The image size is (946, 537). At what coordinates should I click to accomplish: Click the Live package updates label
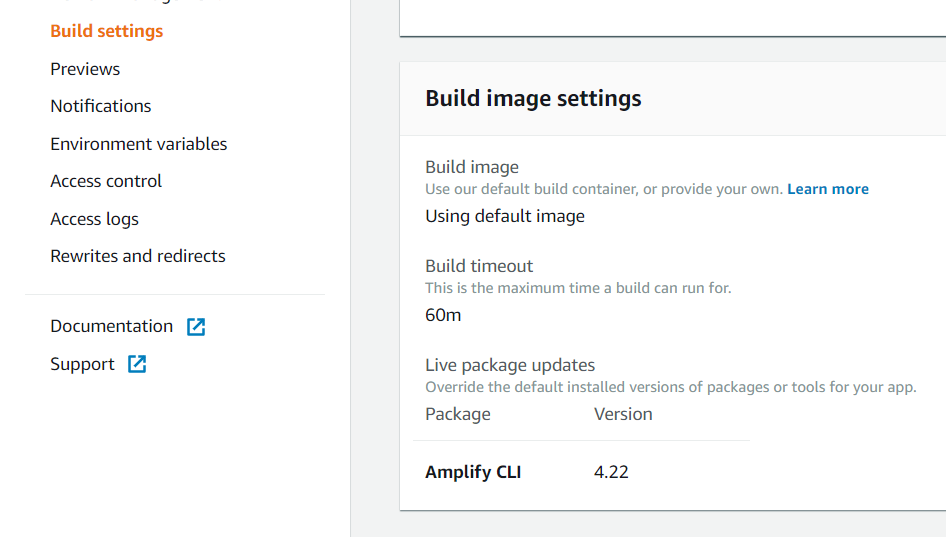510,365
